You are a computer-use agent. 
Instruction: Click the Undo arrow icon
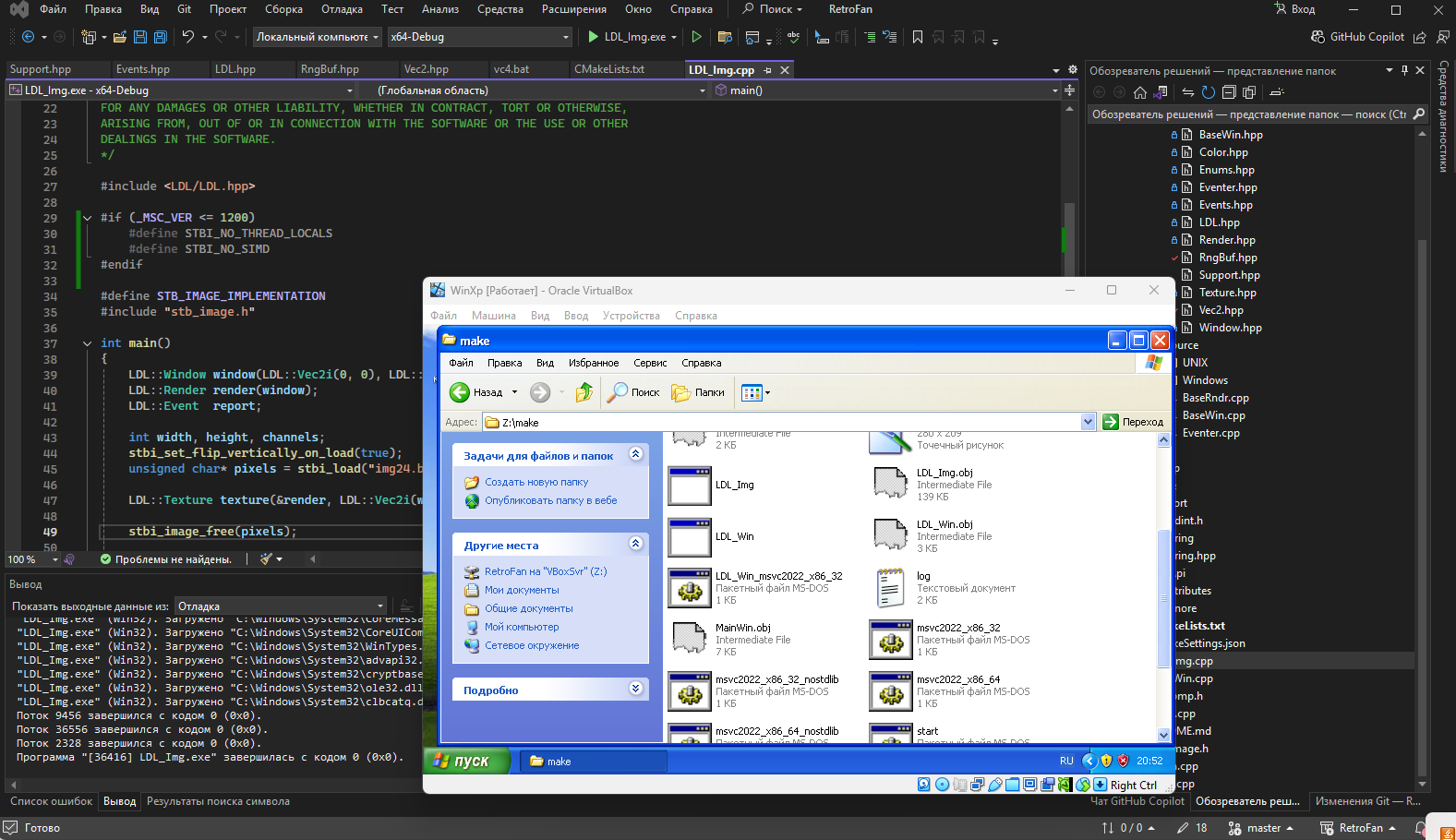[188, 37]
